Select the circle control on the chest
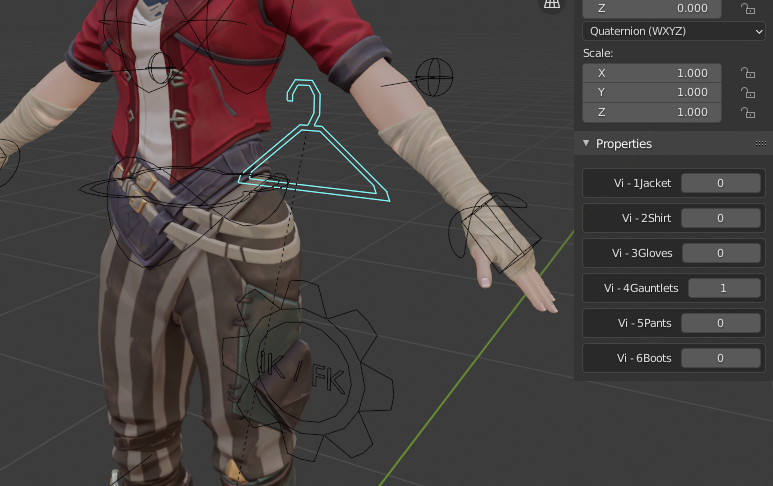Image resolution: width=773 pixels, height=486 pixels. 160,68
